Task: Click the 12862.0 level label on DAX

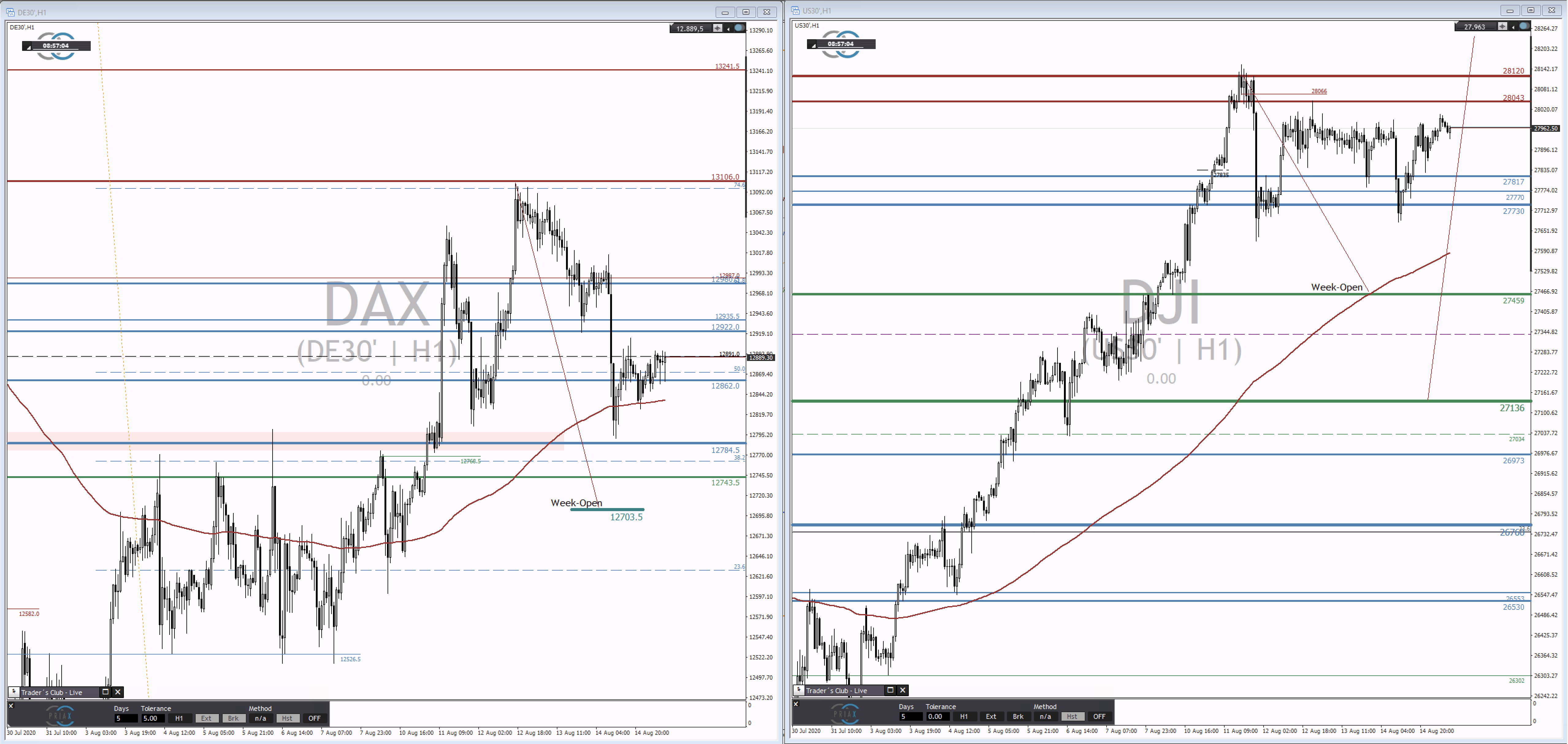Action: [725, 386]
